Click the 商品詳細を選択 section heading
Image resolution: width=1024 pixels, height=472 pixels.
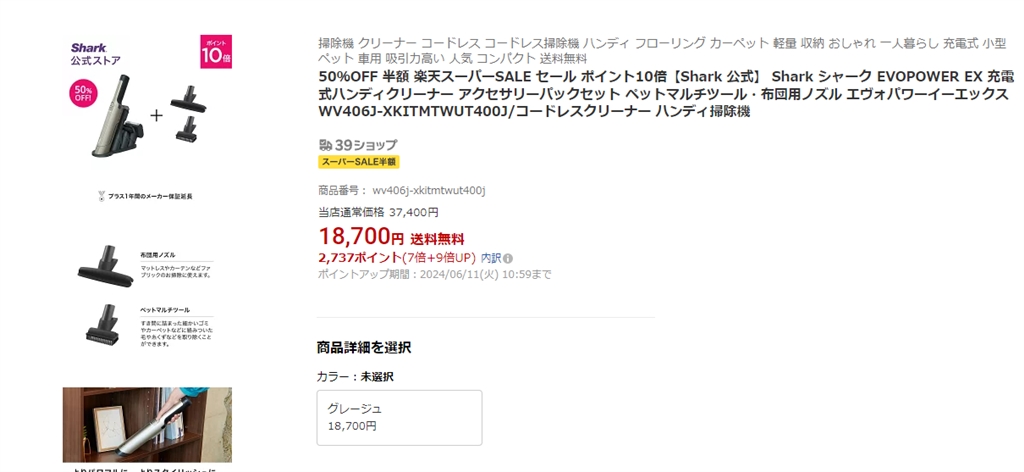click(x=364, y=347)
